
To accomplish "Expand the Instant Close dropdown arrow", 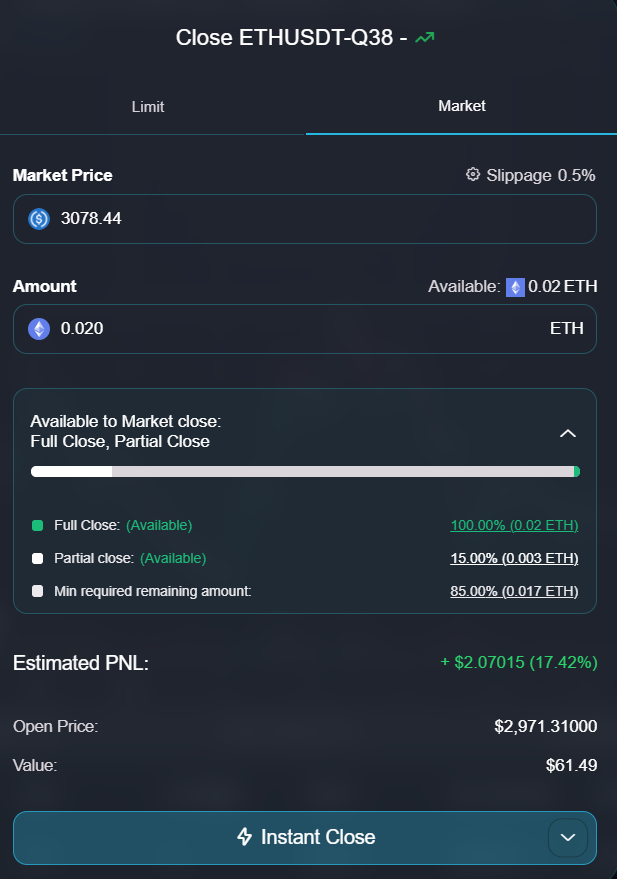I will [567, 838].
